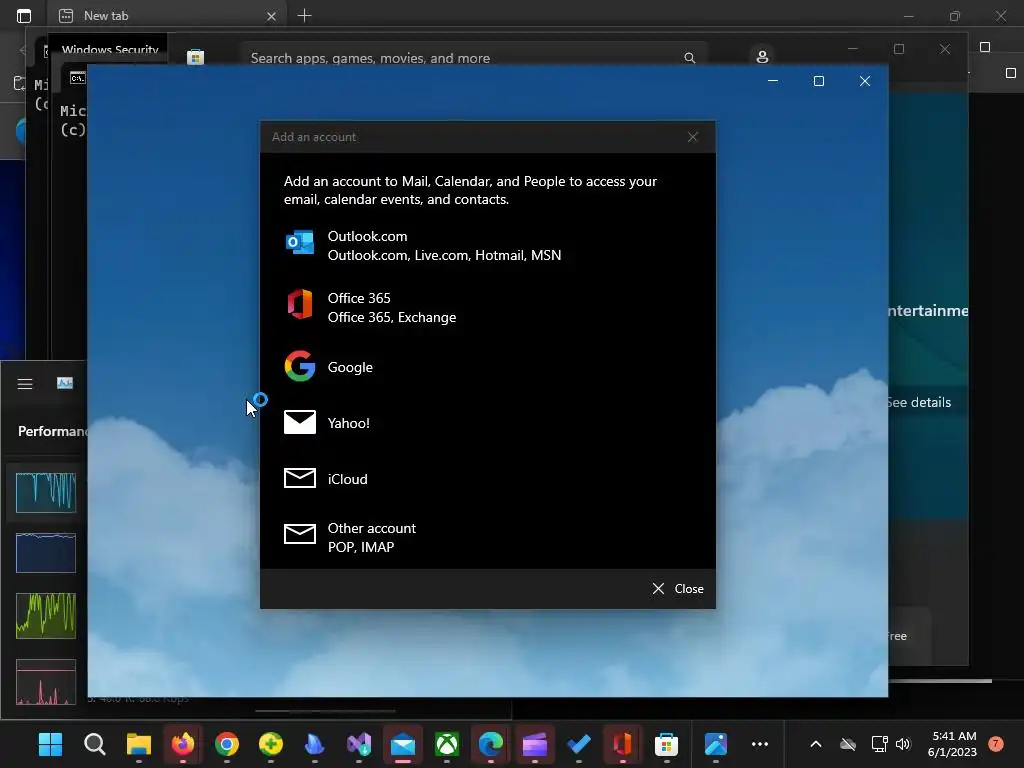This screenshot has width=1024, height=768.
Task: Minimize the Mail app window
Action: 773,81
